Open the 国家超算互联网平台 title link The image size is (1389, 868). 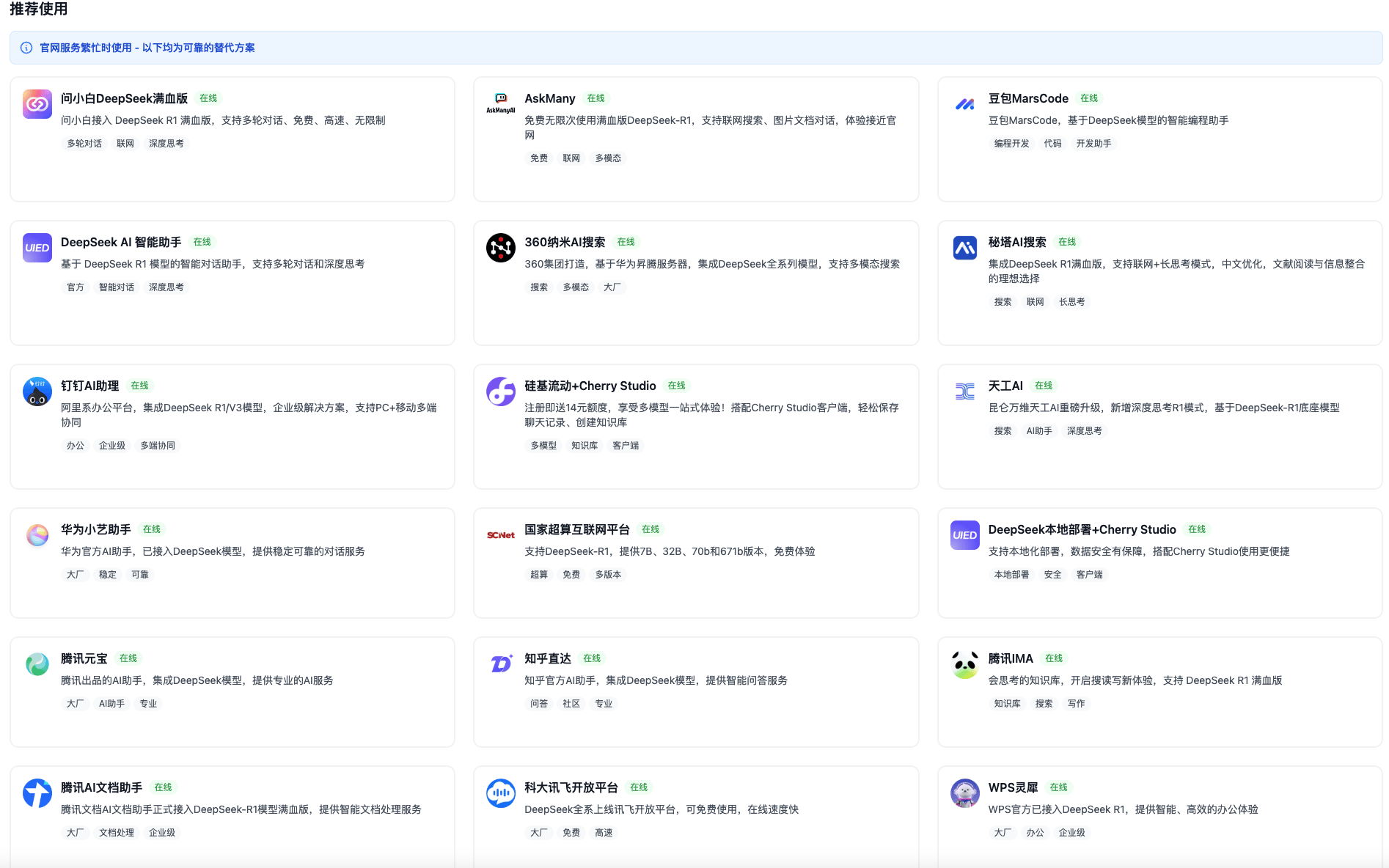577,529
